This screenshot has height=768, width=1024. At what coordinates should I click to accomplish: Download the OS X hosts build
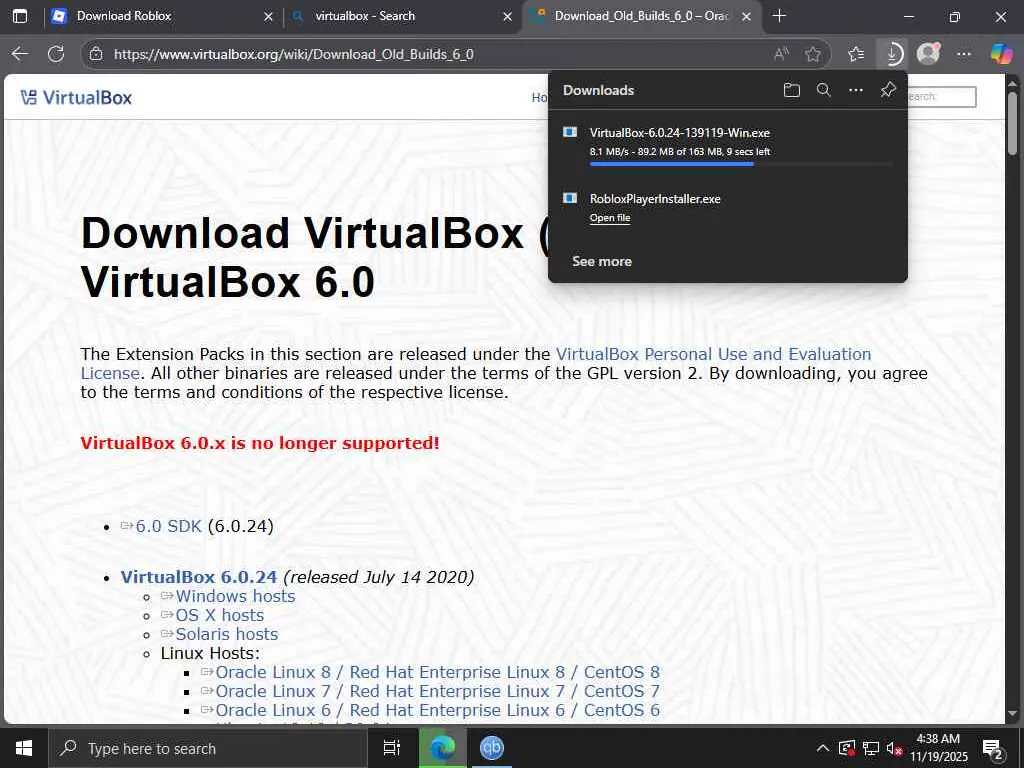[x=219, y=615]
